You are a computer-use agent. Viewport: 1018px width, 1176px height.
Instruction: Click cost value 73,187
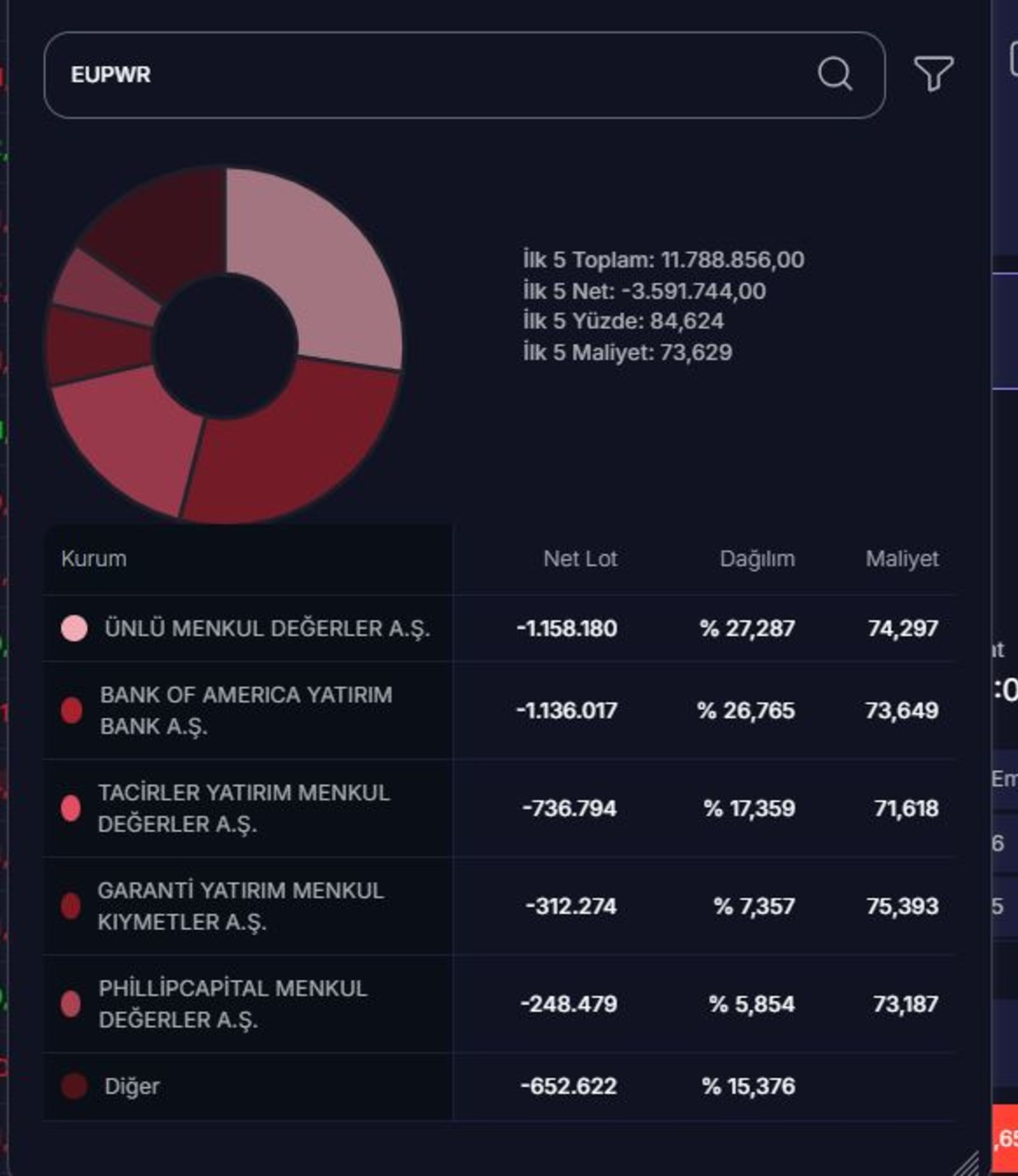[x=906, y=1004]
